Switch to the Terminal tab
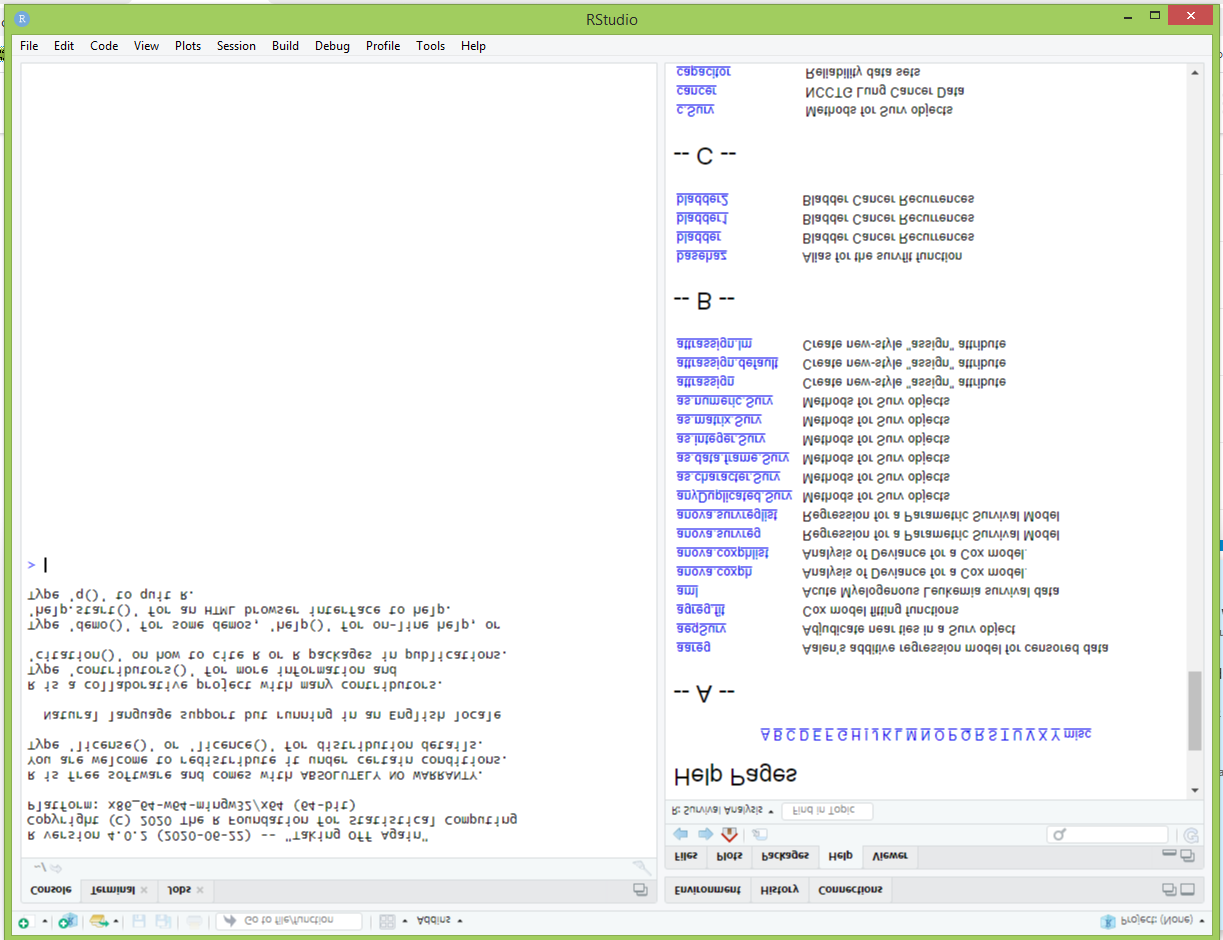This screenshot has height=940, width=1223. 113,890
